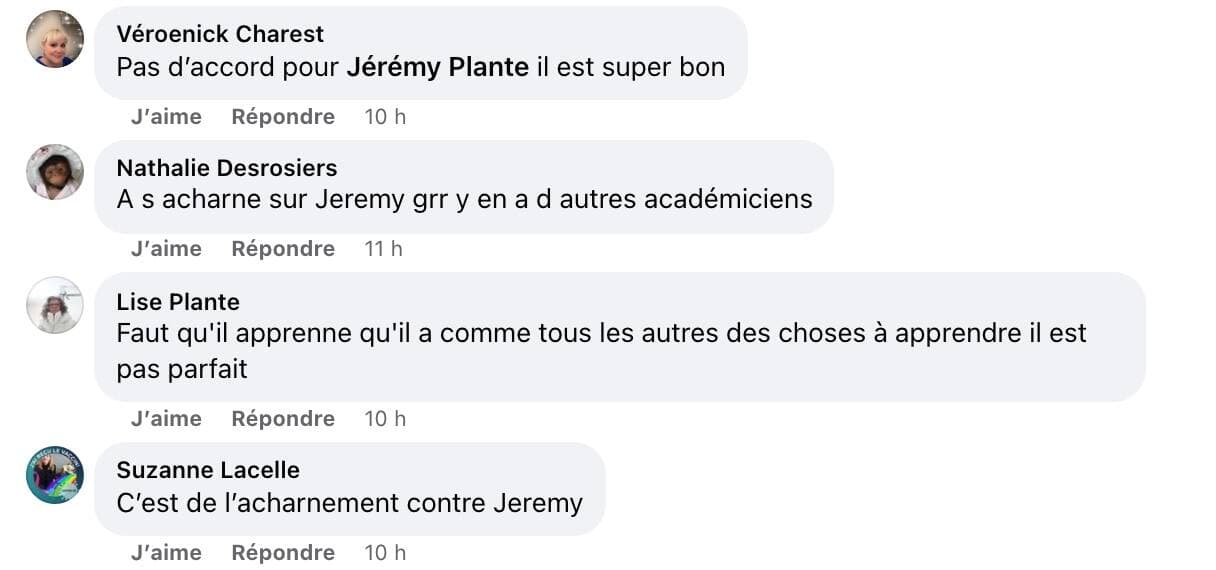Reply to Suzanne Lacelle's comment
Screen dimensions: 1216x570
pyautogui.click(x=283, y=553)
